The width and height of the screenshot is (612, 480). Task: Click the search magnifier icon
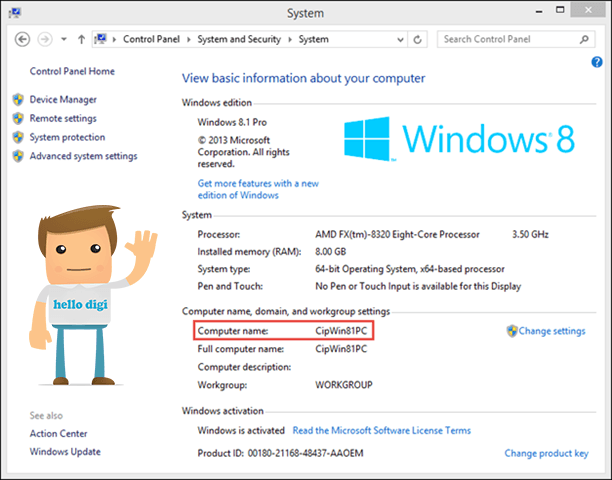[x=584, y=39]
